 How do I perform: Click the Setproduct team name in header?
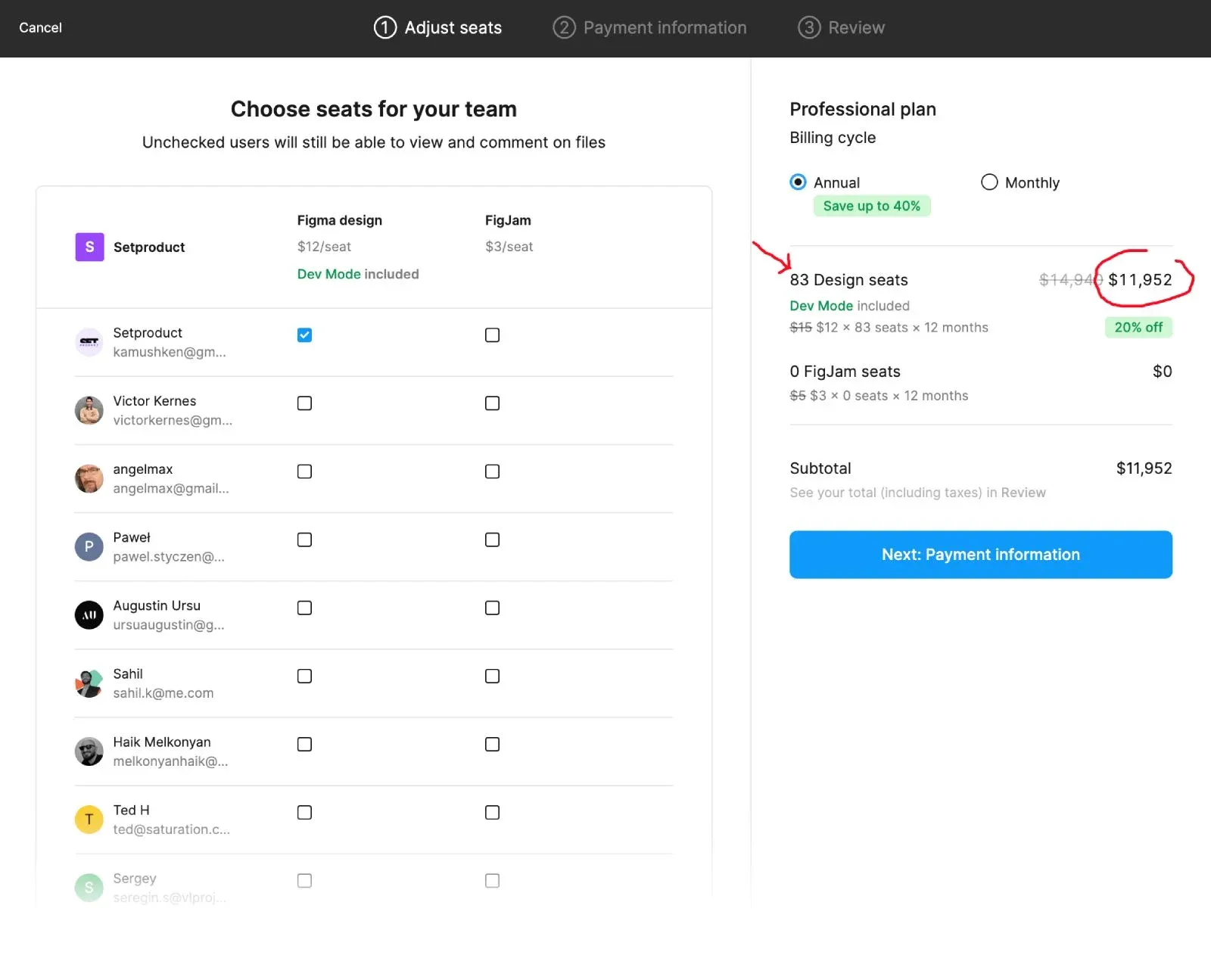point(149,247)
